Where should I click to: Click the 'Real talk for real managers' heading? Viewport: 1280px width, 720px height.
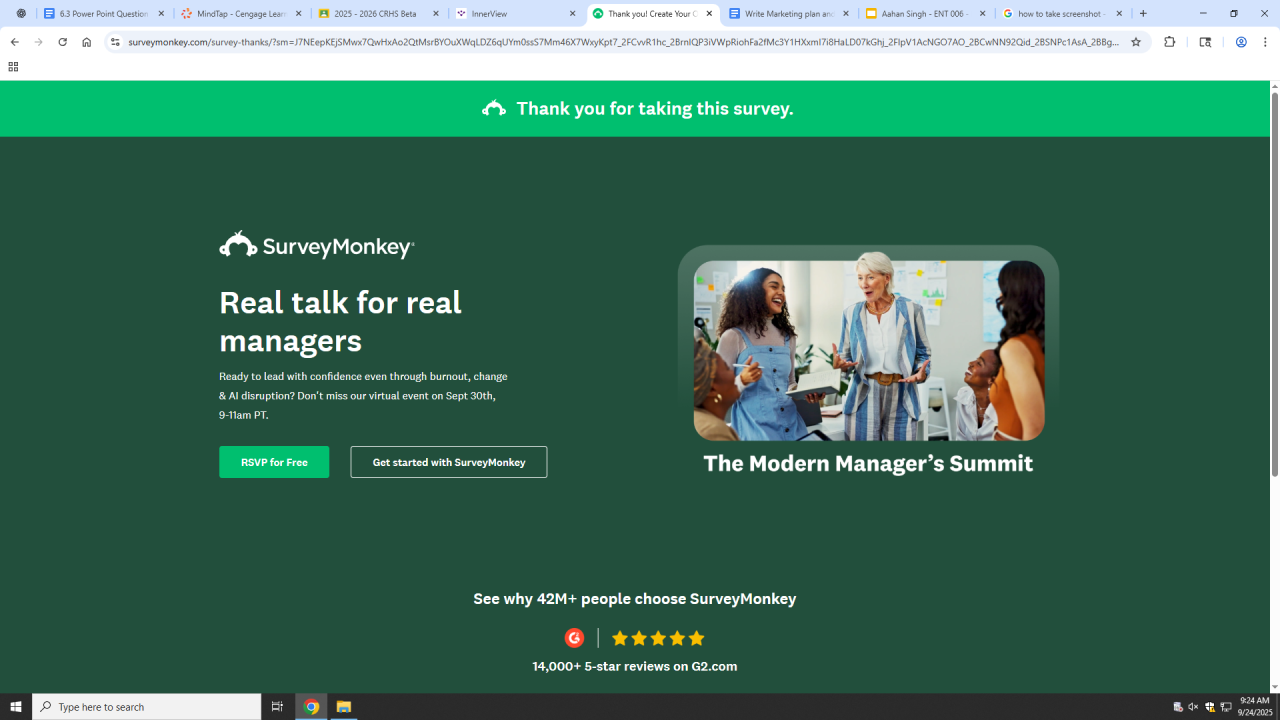coord(340,321)
